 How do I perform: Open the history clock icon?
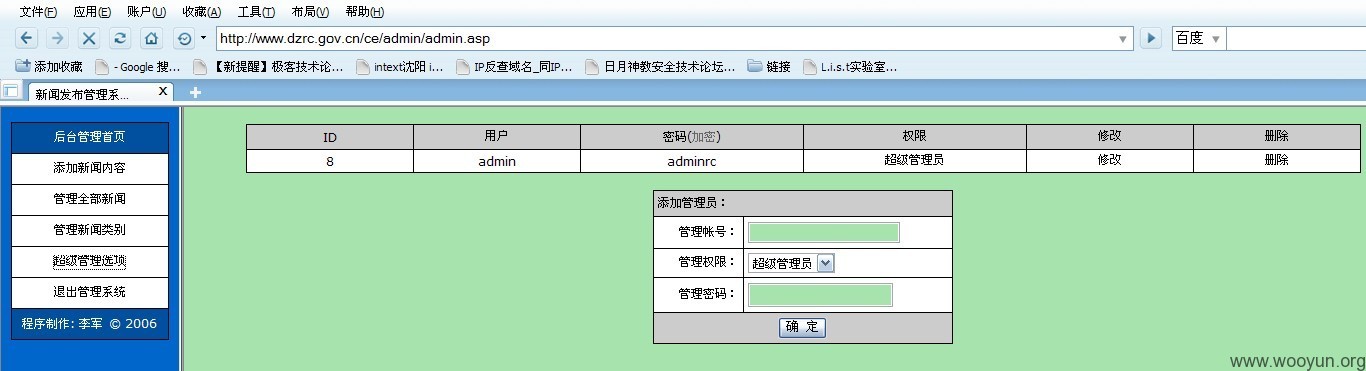pyautogui.click(x=184, y=38)
